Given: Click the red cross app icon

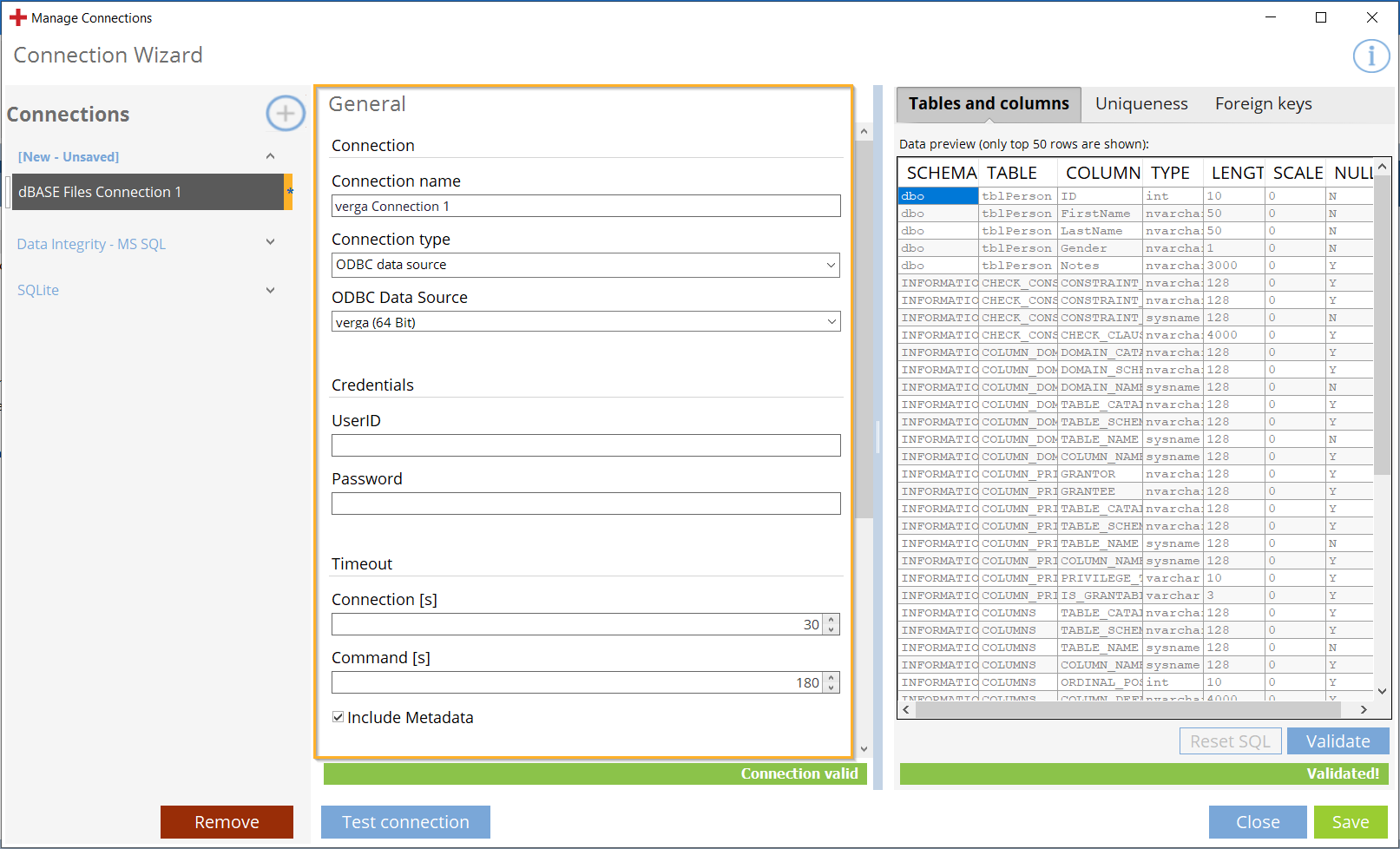Looking at the screenshot, I should [18, 17].
